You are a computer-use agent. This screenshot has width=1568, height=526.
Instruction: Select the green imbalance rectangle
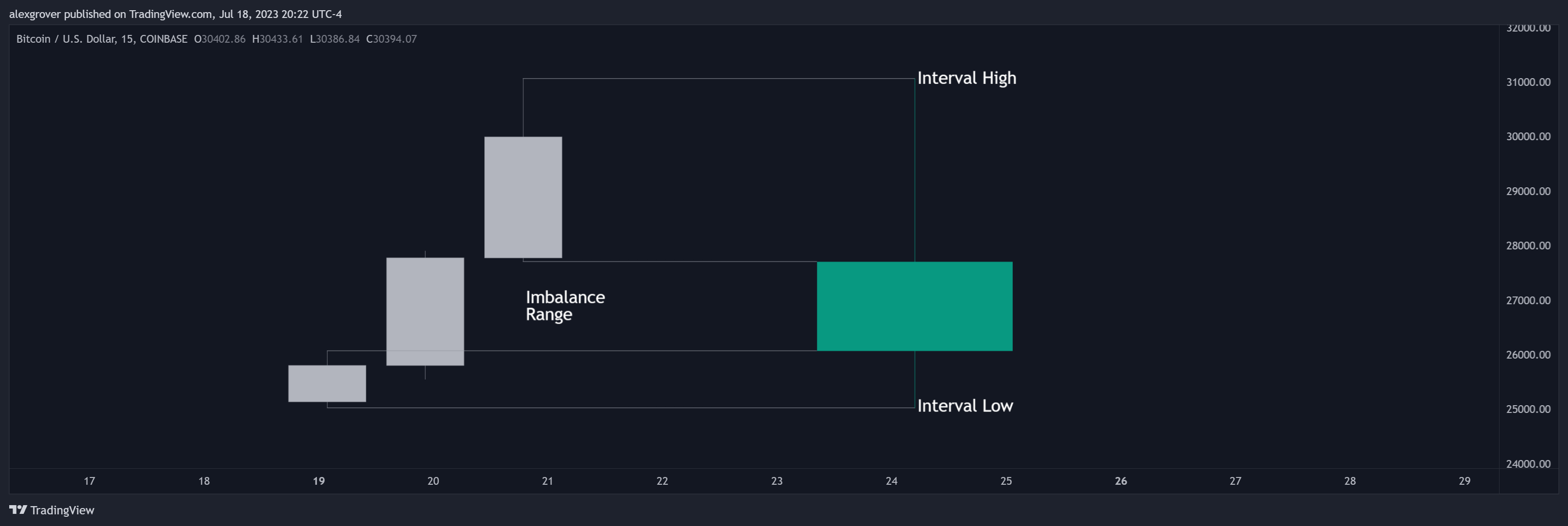tap(914, 307)
